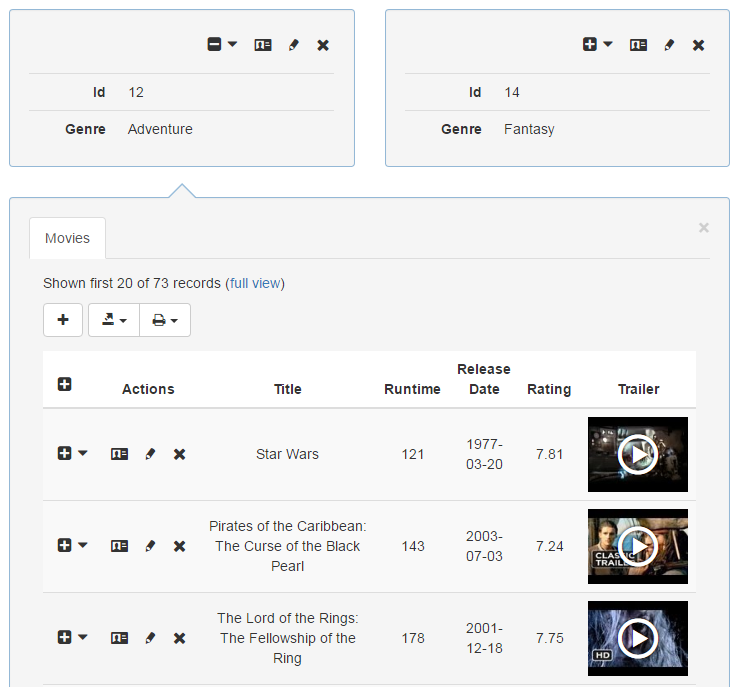Screen dimensions: 739x687
Task: Click view card icon for Adventure genre
Action: pos(263,45)
